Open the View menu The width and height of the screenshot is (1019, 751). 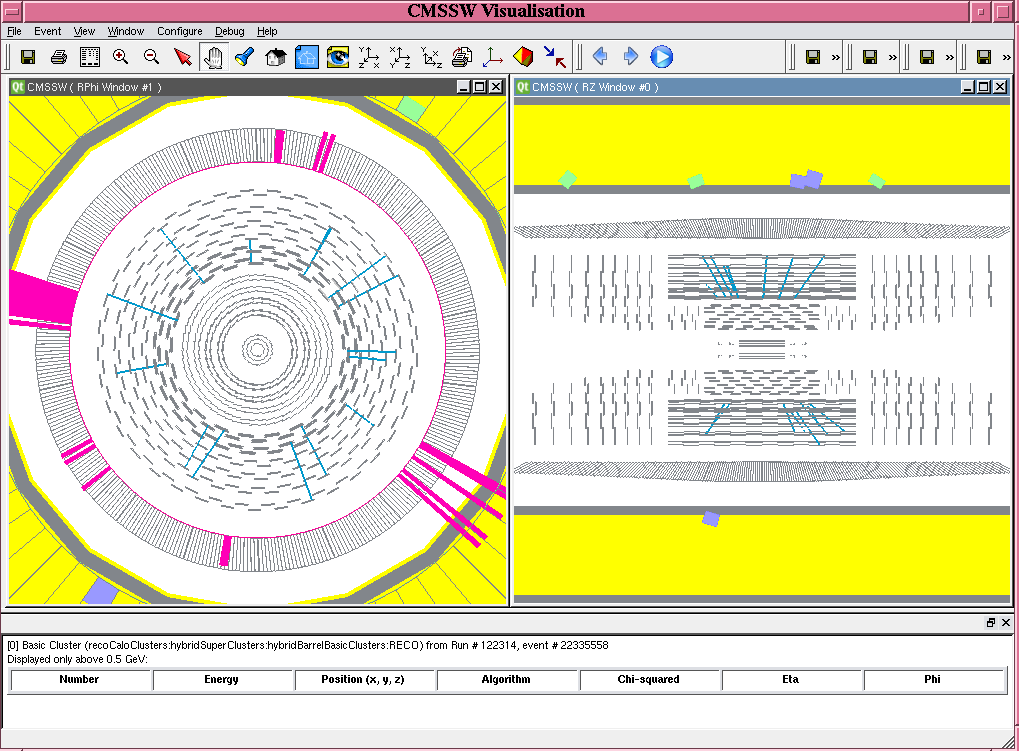(84, 31)
